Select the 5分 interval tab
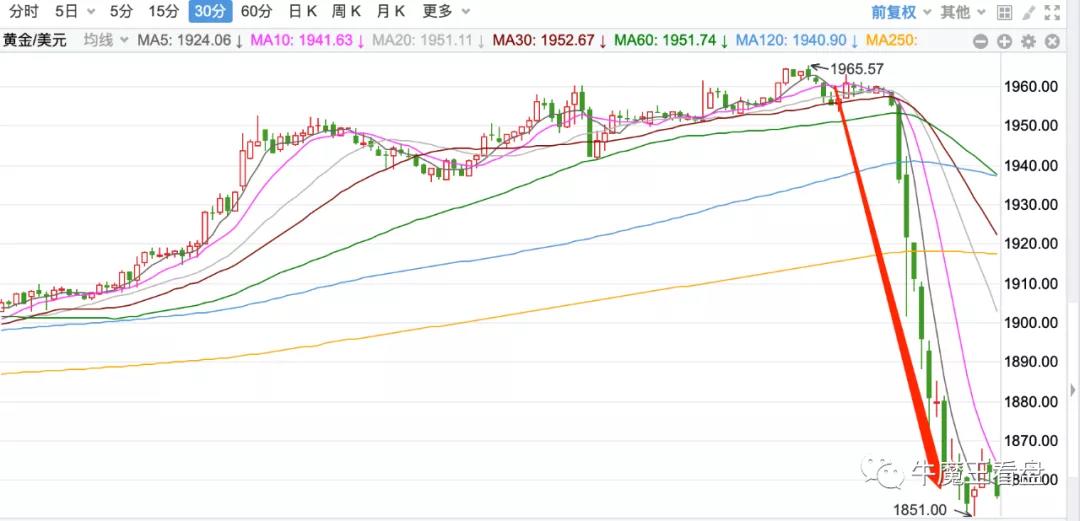Viewport: 1080px width, 521px height. pos(120,11)
